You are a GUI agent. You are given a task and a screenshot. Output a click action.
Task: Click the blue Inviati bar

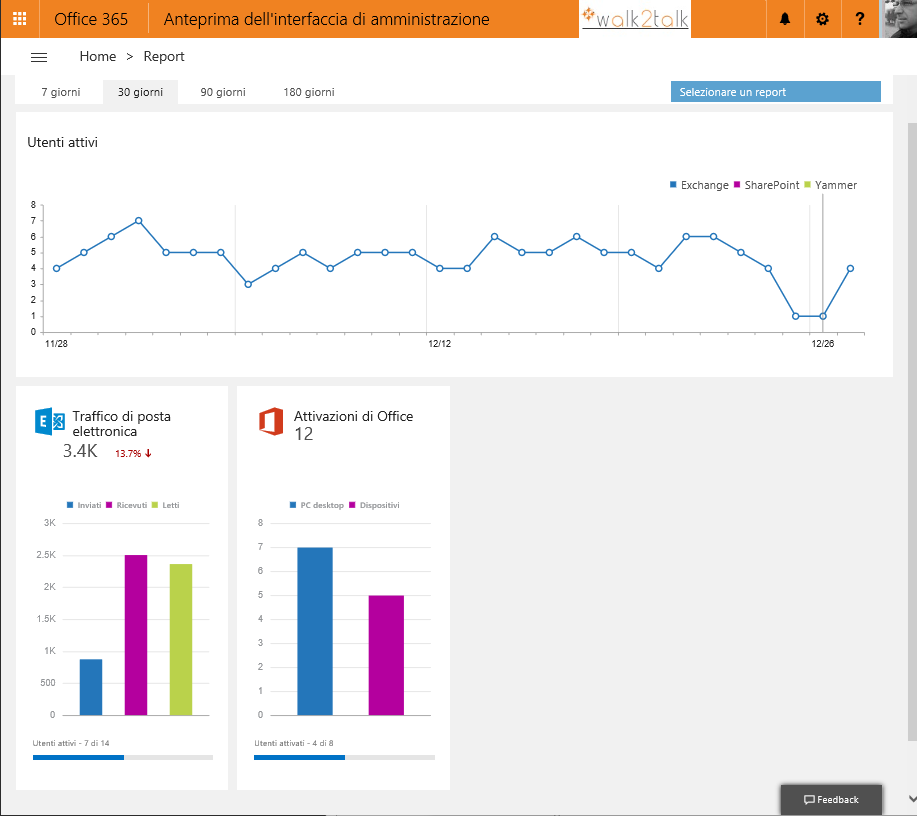pos(91,687)
